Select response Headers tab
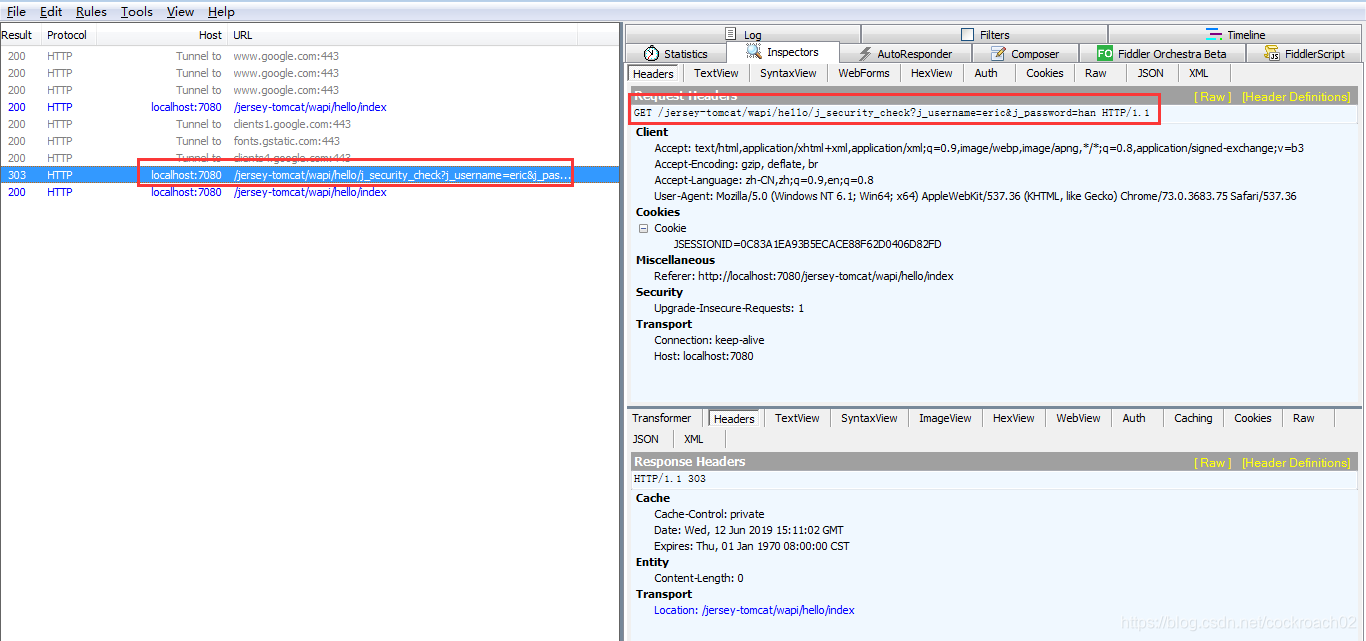This screenshot has width=1366, height=641. [734, 419]
